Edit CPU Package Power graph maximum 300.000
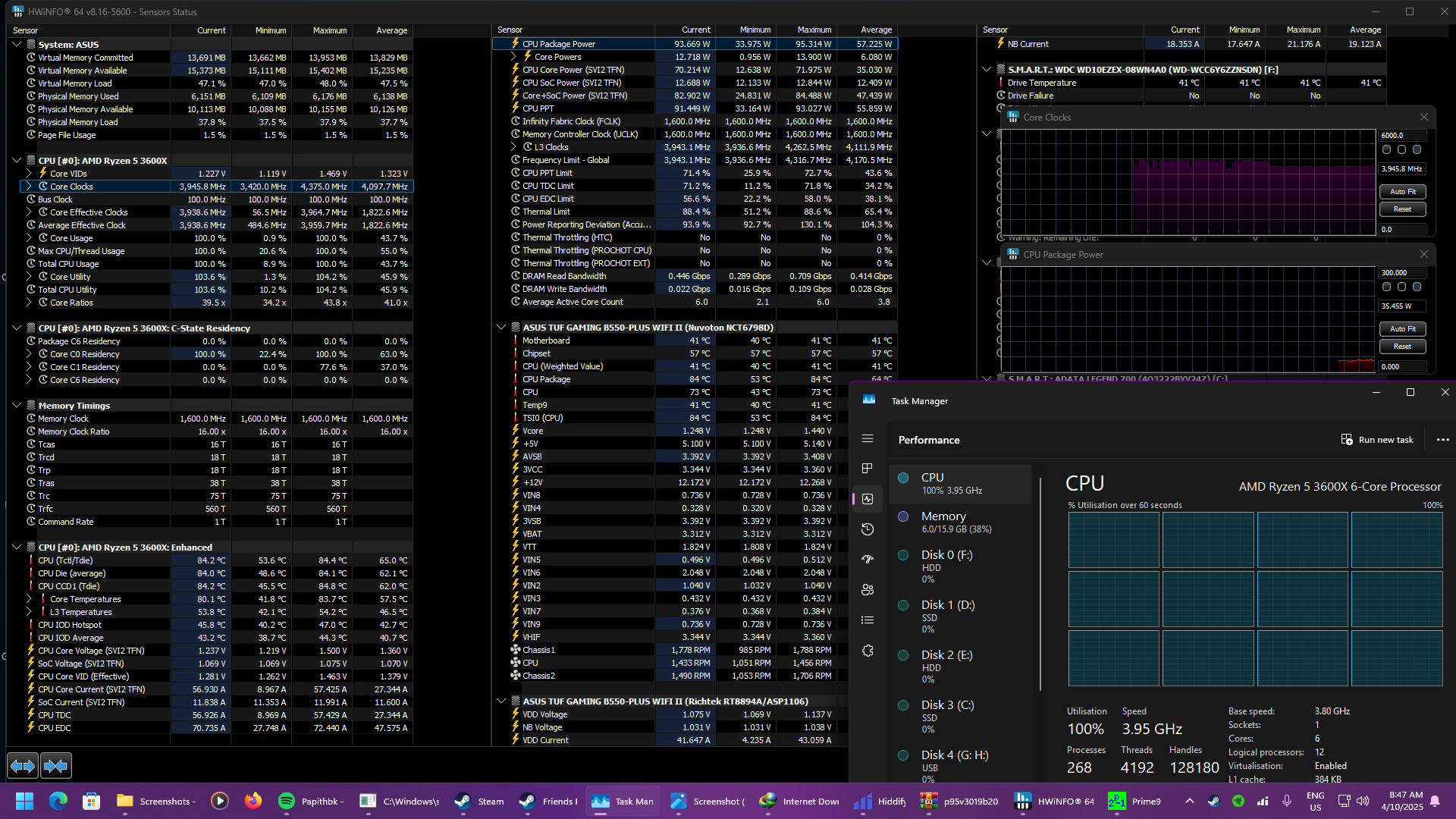Viewport: 1456px width, 819px height. tap(1402, 273)
